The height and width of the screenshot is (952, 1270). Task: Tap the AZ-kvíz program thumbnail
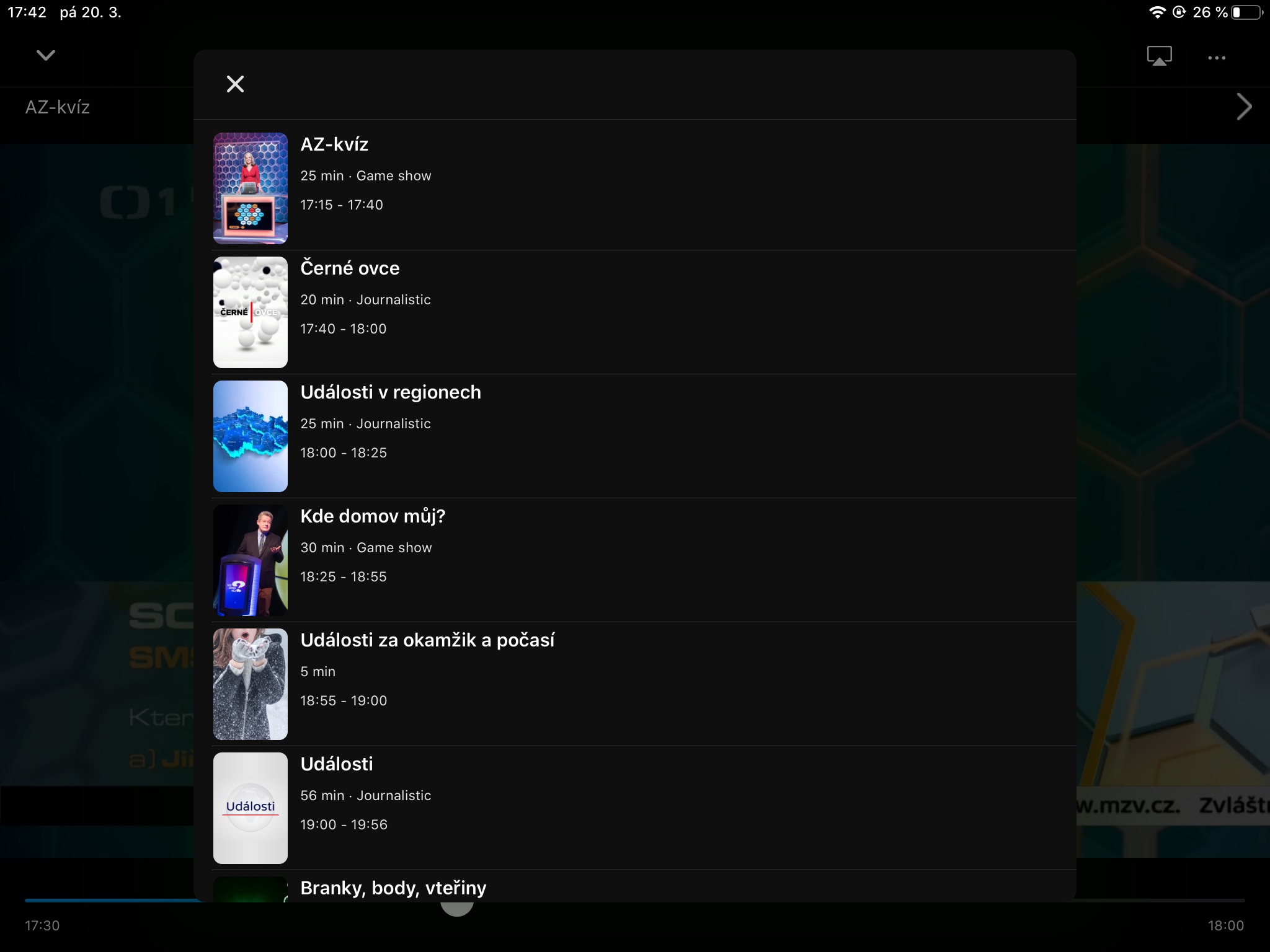pos(250,188)
